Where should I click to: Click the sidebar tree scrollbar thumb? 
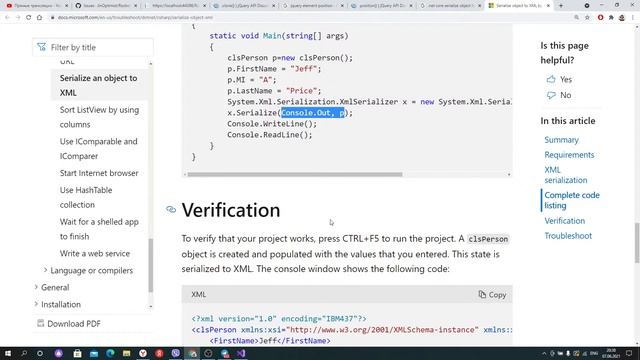(151, 265)
